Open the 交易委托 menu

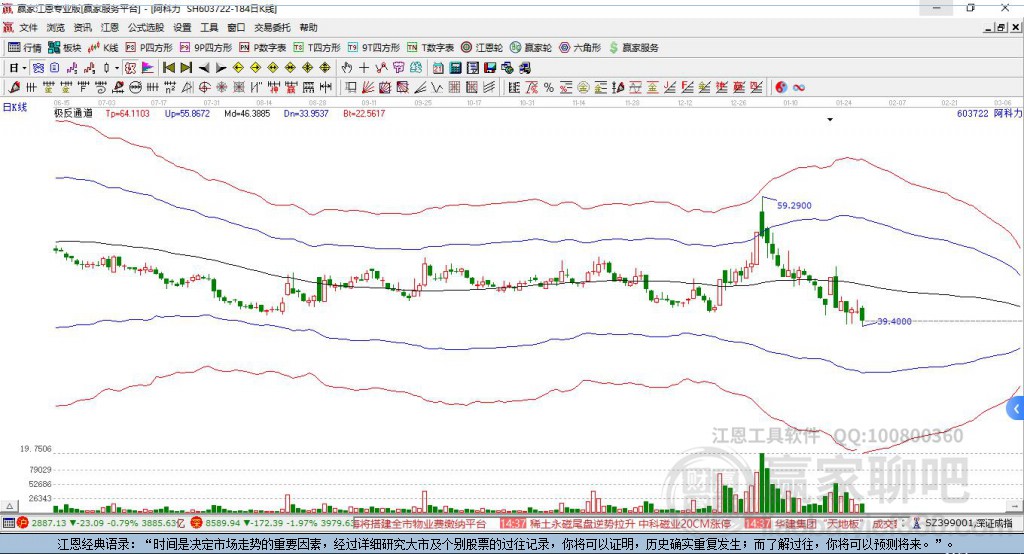272,27
